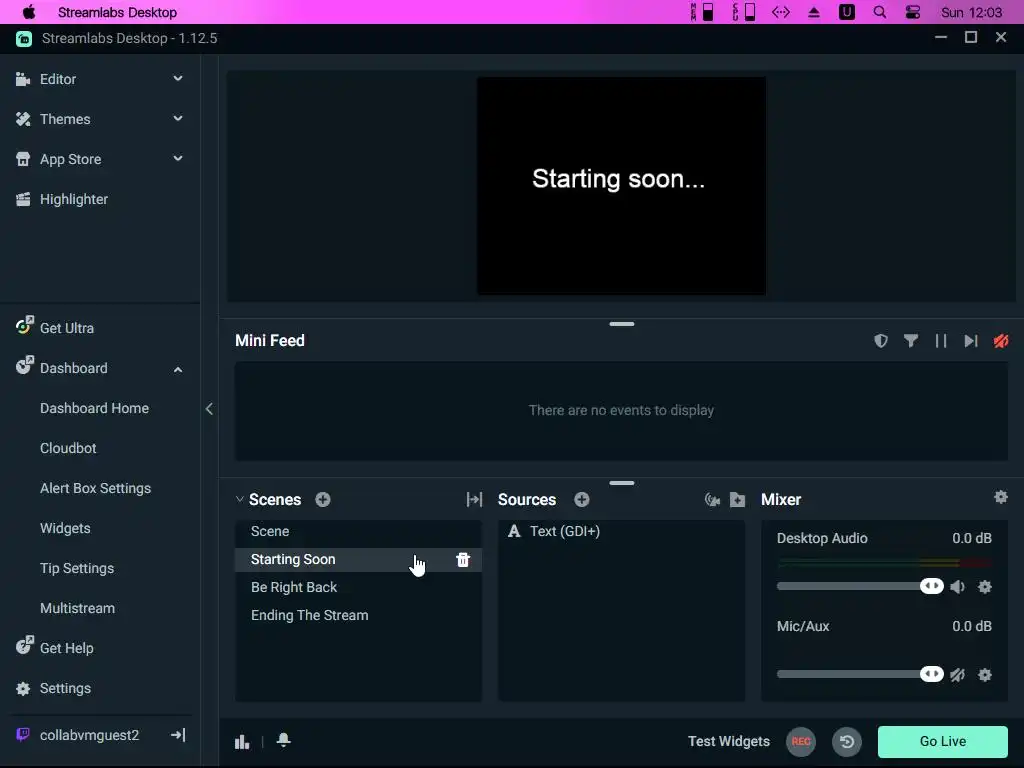Open performance stats bar chart icon
The image size is (1024, 768).
coord(242,741)
